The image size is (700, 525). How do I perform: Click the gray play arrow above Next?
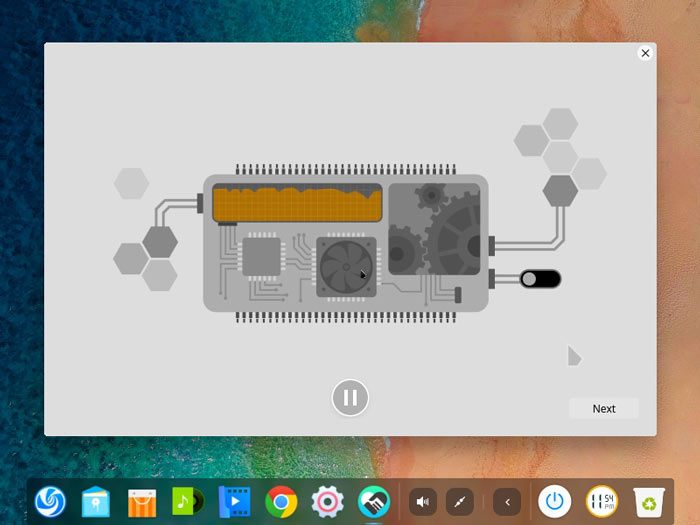point(574,356)
